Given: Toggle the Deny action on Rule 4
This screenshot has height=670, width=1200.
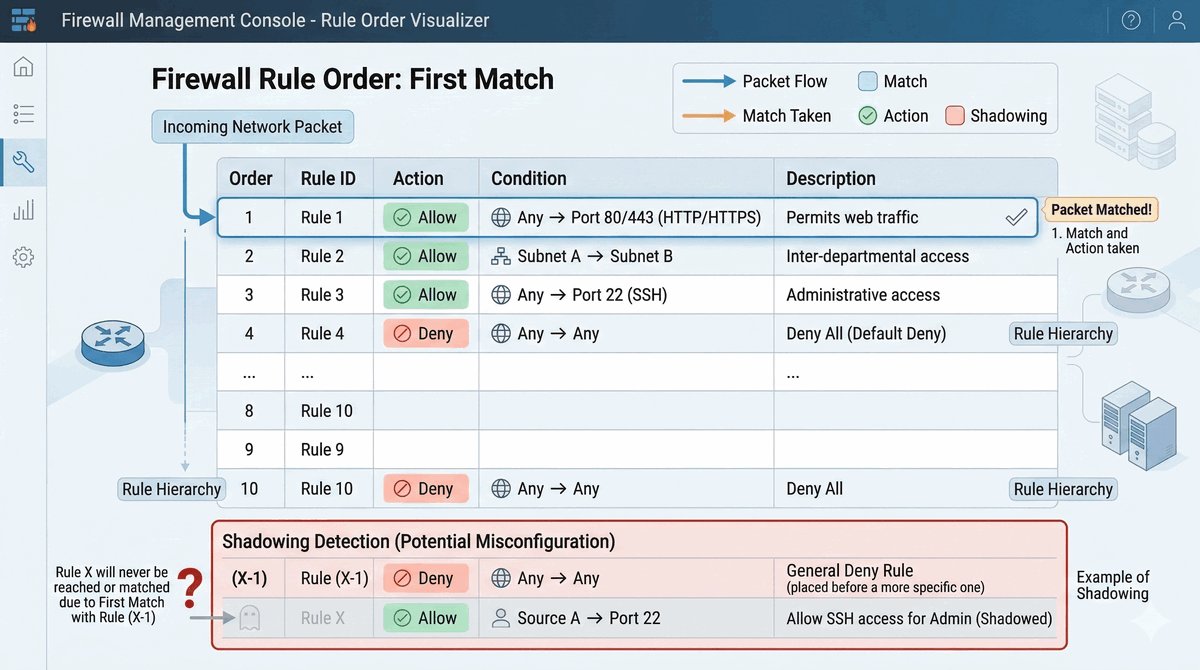Looking at the screenshot, I should point(425,334).
